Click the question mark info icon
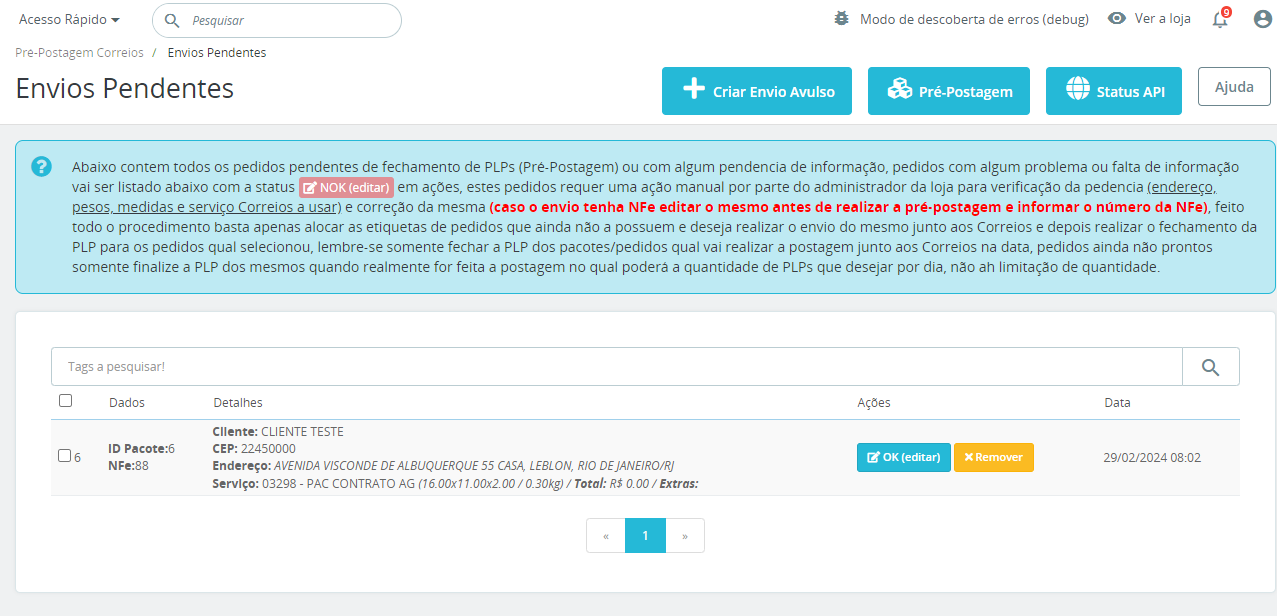The width and height of the screenshot is (1277, 616). click(41, 166)
